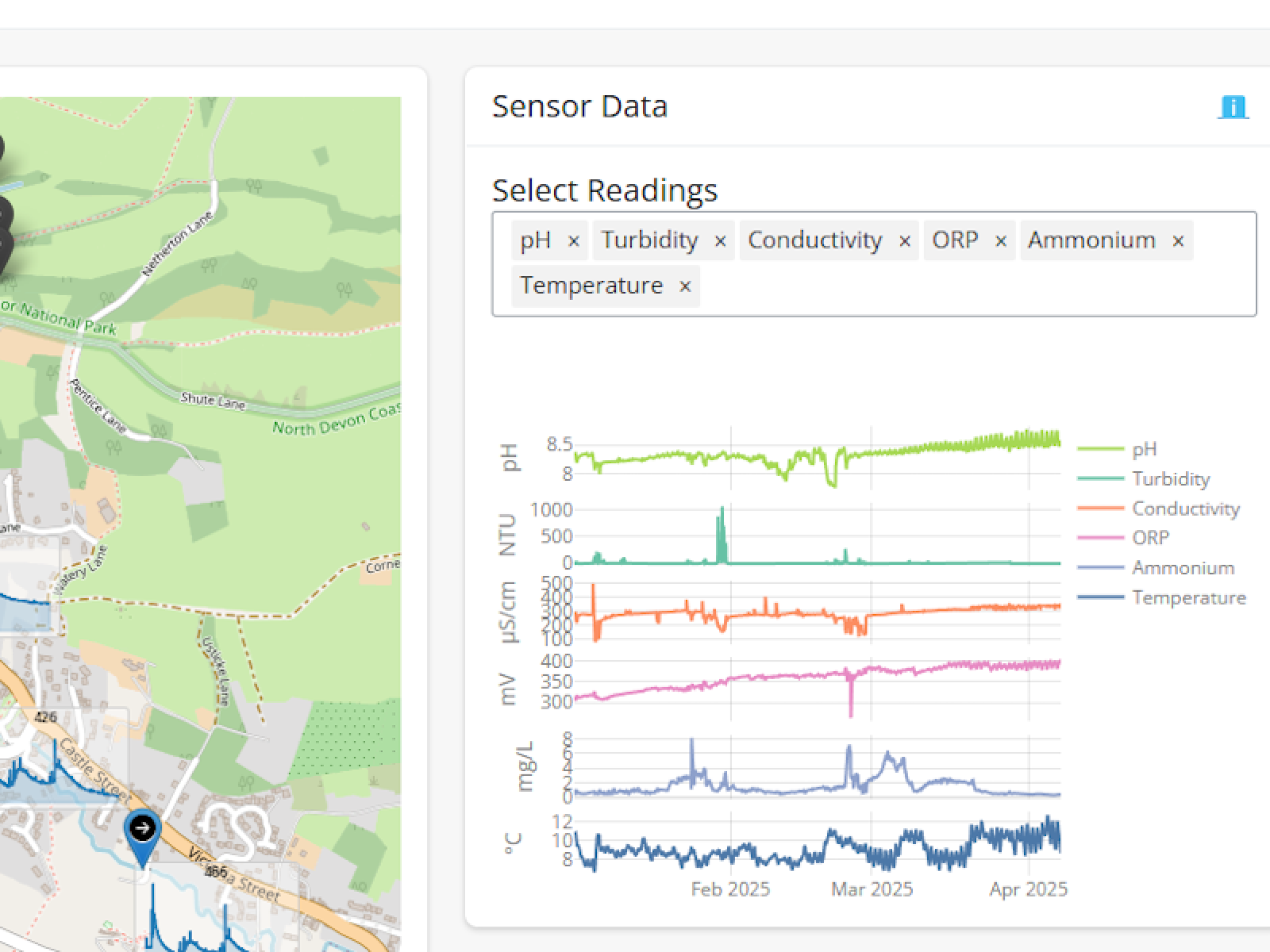Hide Ammonium series via legend entry
Screen dimensions: 1270x952
point(1183,568)
